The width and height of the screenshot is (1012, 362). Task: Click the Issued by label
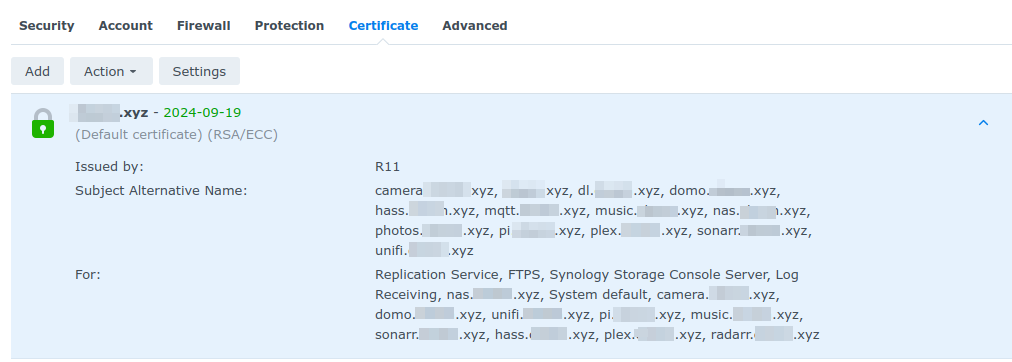pos(109,167)
